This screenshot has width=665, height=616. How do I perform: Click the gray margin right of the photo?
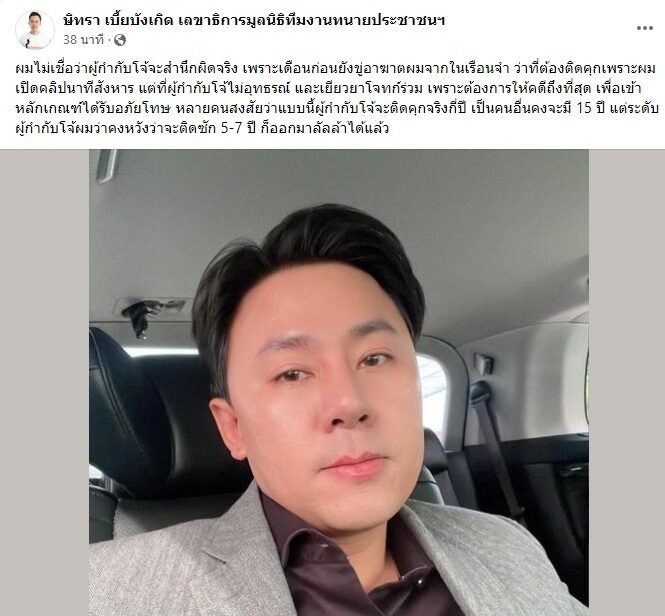(x=626, y=382)
